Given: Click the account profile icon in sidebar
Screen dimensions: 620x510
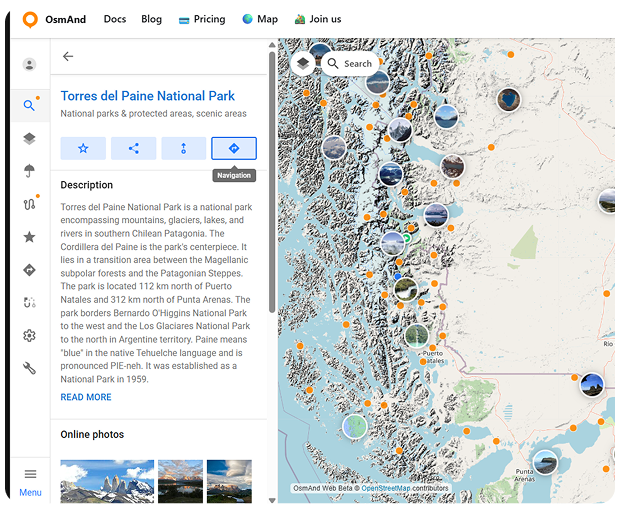Looking at the screenshot, I should (29, 65).
